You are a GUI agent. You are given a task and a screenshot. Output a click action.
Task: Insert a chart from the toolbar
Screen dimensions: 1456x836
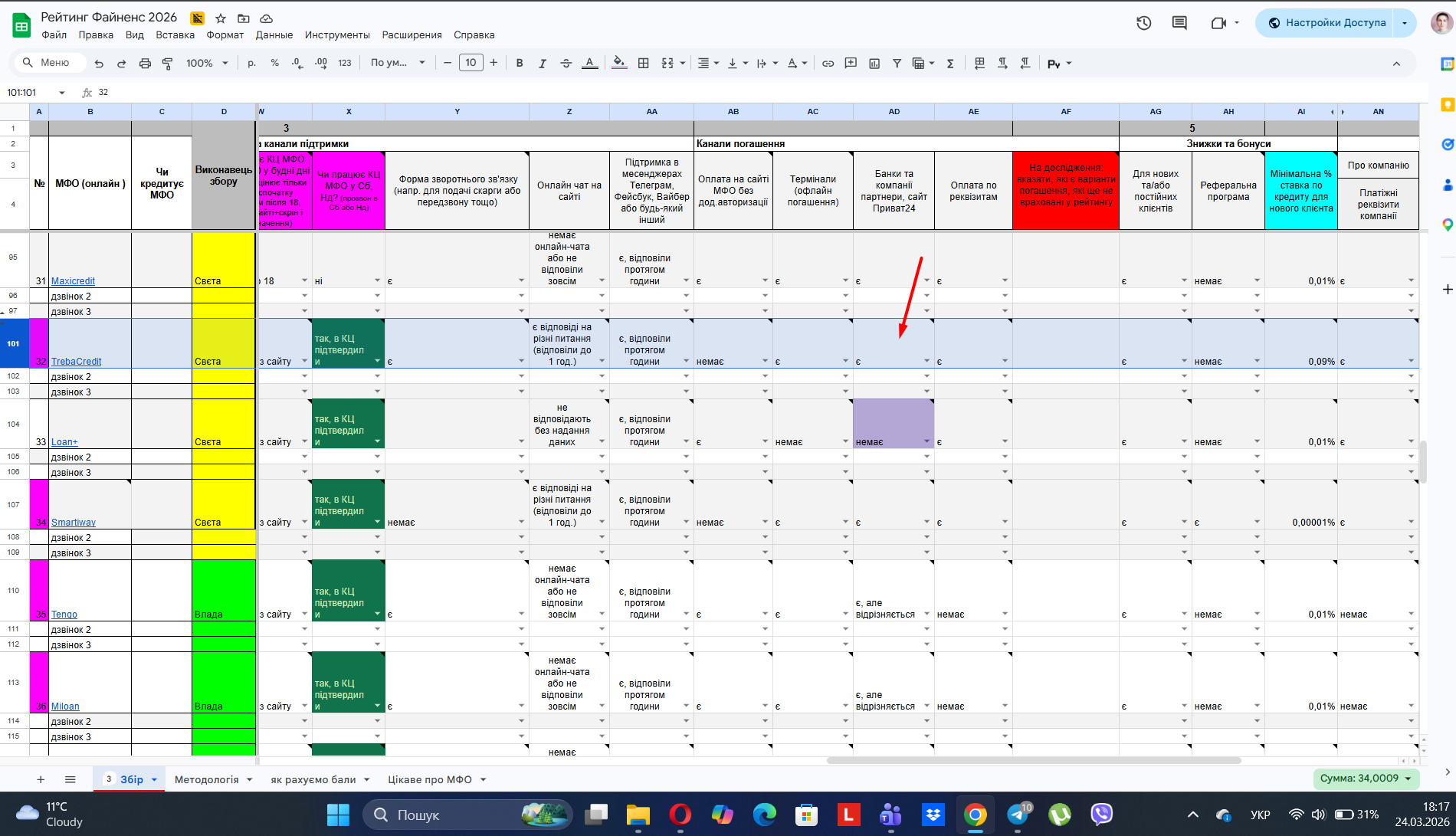point(874,64)
